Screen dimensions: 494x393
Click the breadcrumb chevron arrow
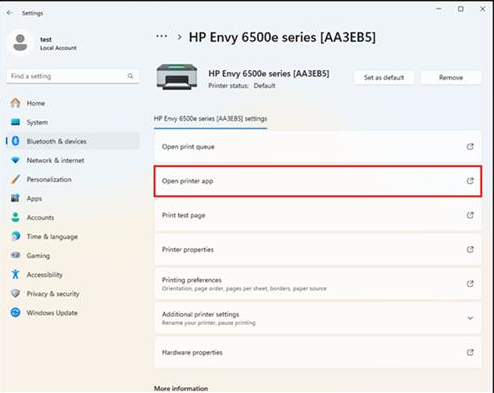(179, 37)
